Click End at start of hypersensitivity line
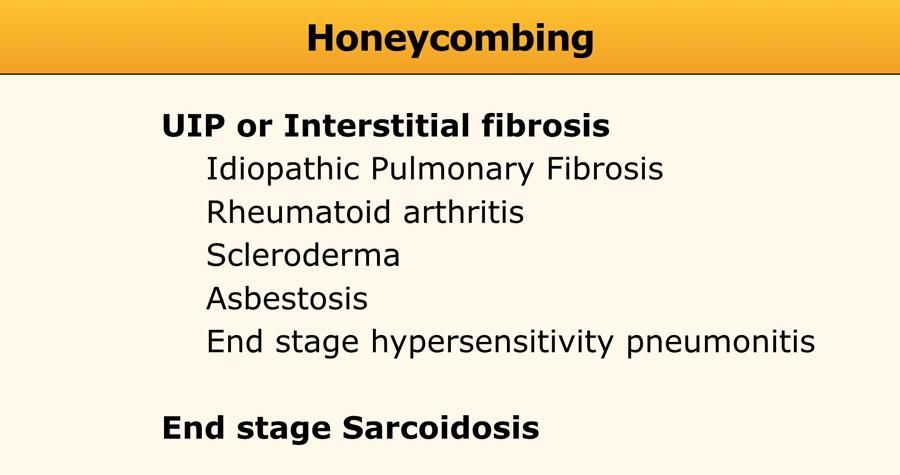 pyautogui.click(x=236, y=342)
